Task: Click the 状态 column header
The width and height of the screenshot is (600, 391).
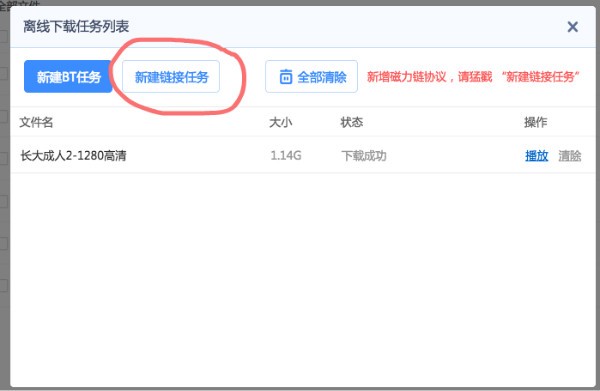Action: pos(352,122)
